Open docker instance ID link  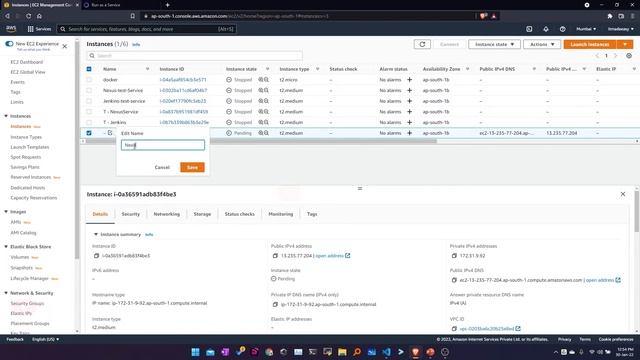(183, 80)
